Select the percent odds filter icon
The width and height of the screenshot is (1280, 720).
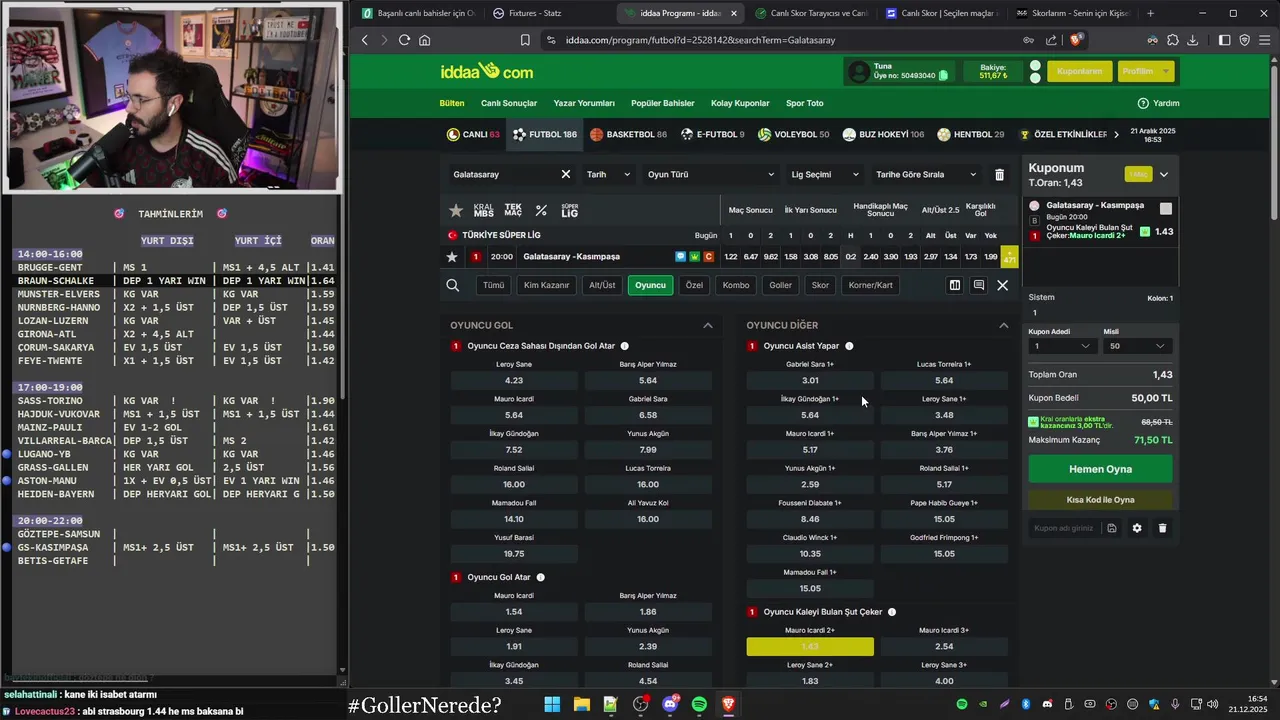(x=541, y=210)
